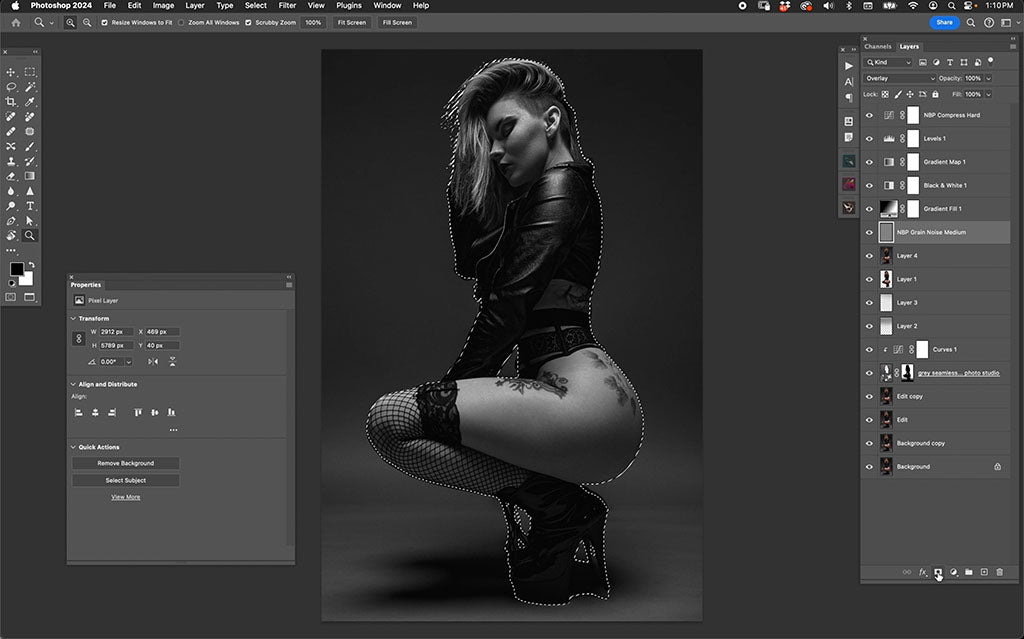
Task: Create a new adjustment layer
Action: tap(953, 572)
